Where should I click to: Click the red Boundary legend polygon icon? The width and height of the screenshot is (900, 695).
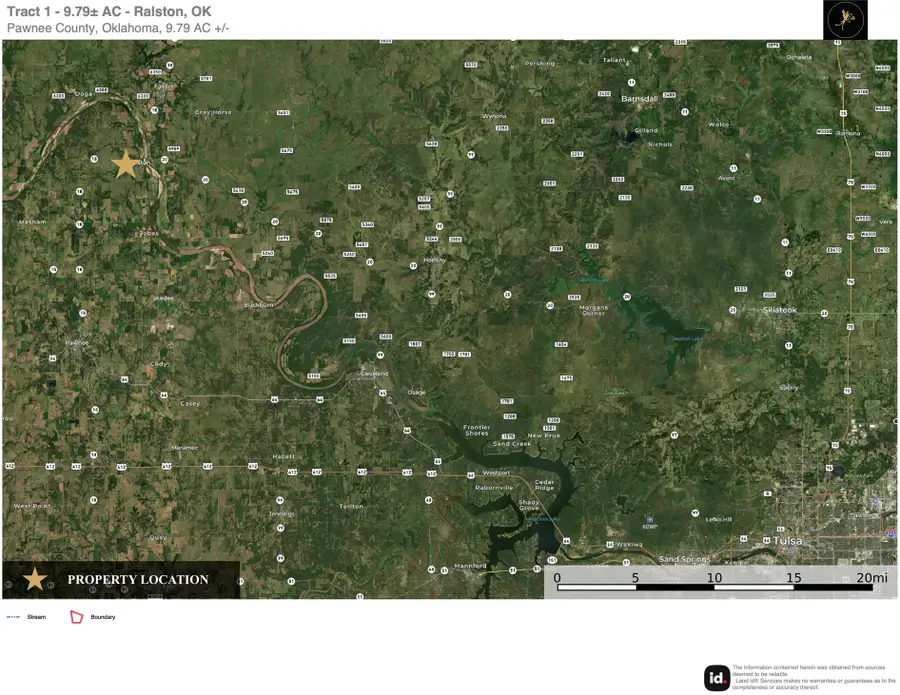(x=76, y=617)
